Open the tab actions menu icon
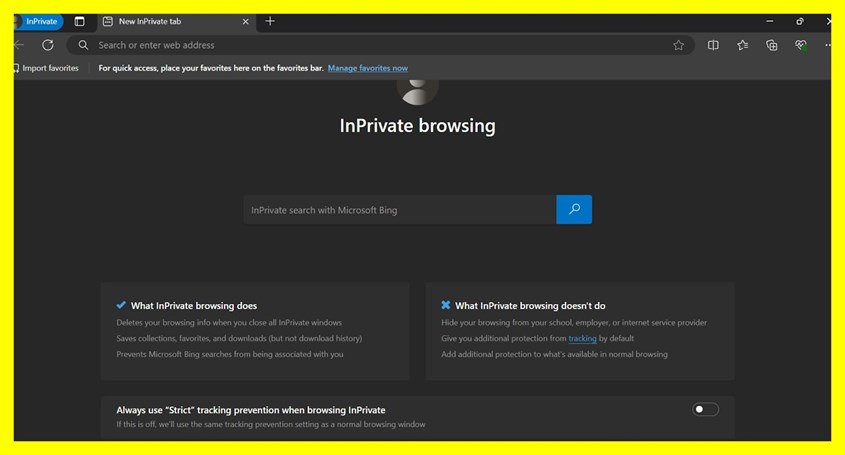Image resolution: width=845 pixels, height=455 pixels. (x=79, y=22)
